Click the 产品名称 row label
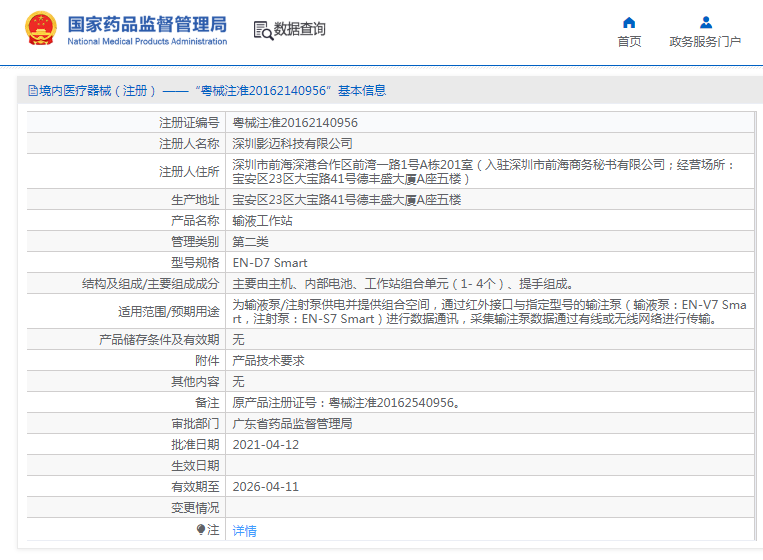The image size is (763, 560). [195, 221]
